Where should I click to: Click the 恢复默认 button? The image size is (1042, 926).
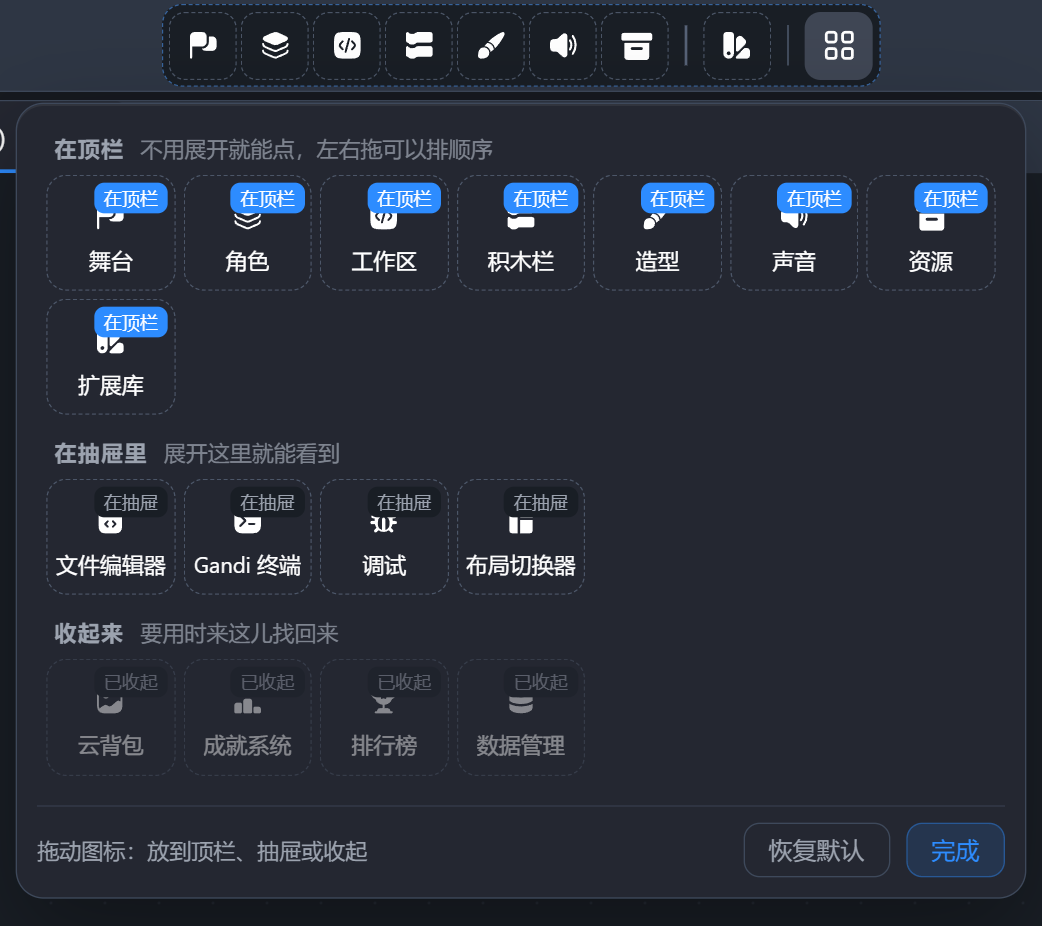pos(816,850)
